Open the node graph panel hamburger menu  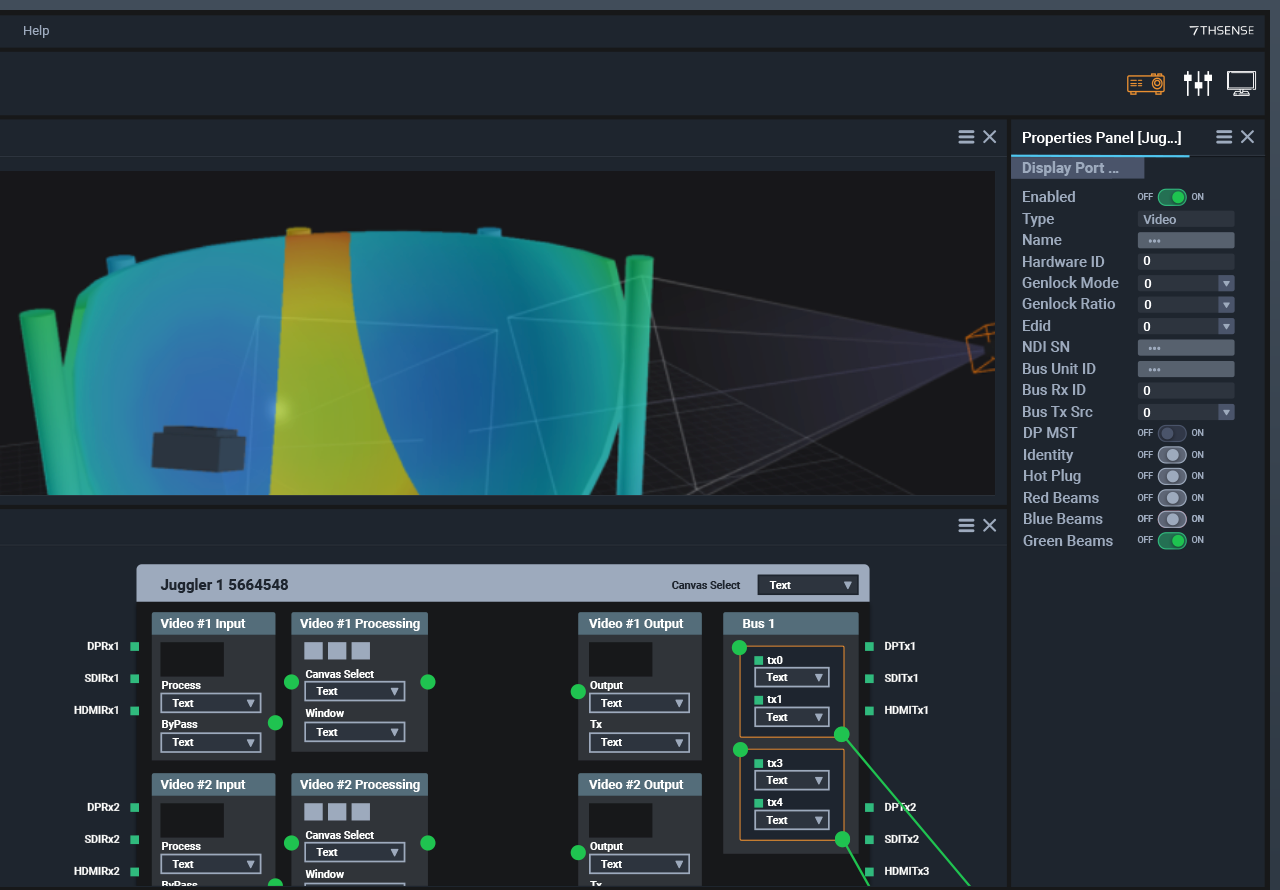coord(966,525)
